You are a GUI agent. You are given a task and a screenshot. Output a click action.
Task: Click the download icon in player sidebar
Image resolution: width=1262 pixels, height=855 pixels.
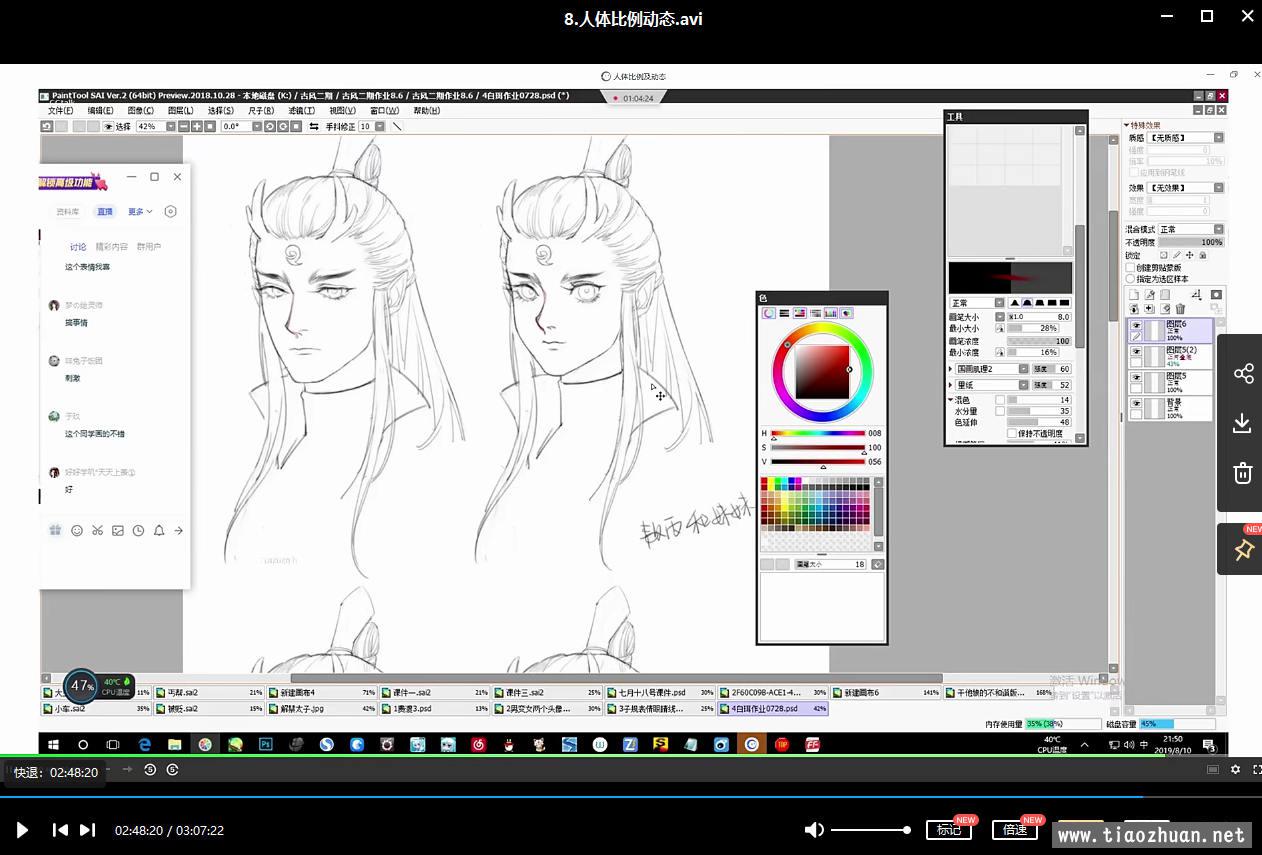1243,423
